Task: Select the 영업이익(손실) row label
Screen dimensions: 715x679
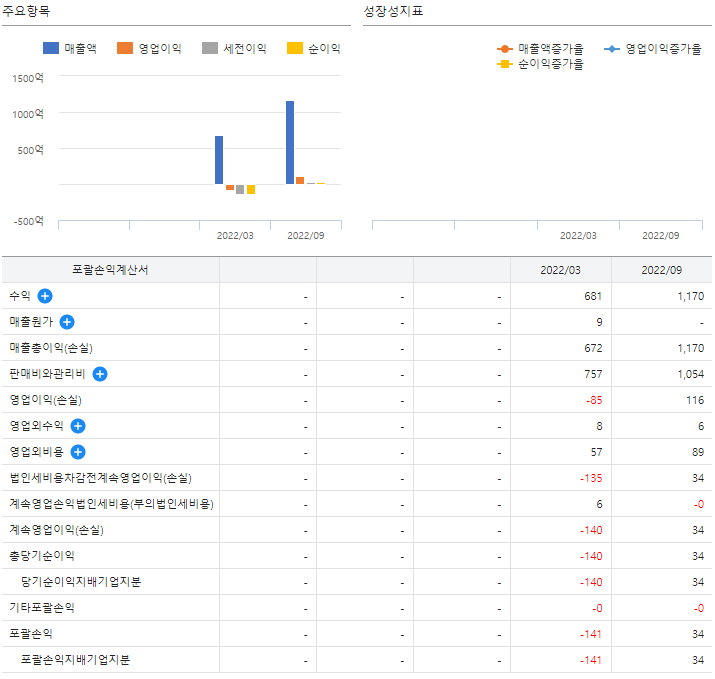Action: pyautogui.click(x=46, y=400)
